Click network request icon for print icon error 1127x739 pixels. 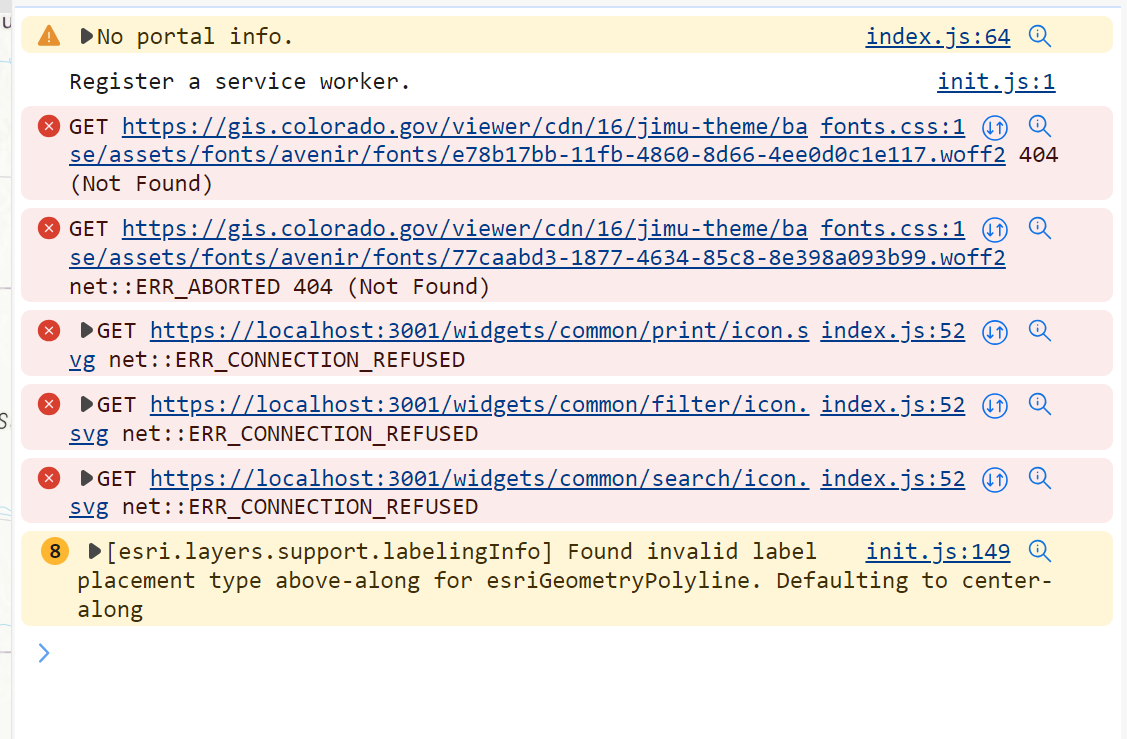[994, 331]
